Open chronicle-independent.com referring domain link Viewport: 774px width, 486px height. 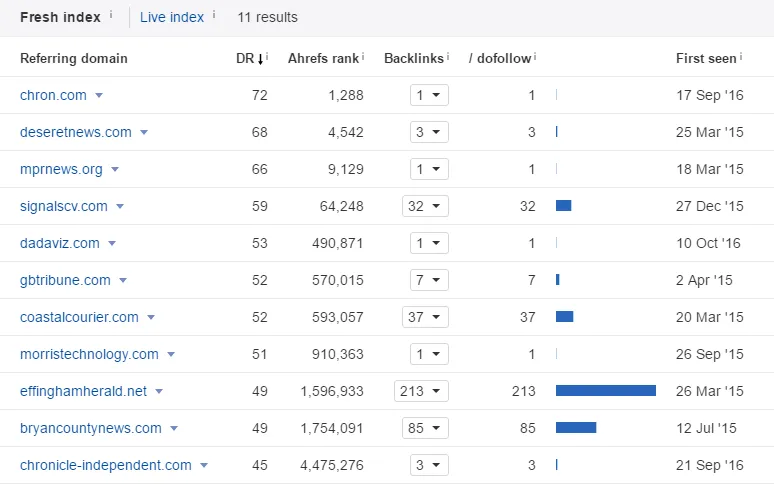tap(105, 465)
